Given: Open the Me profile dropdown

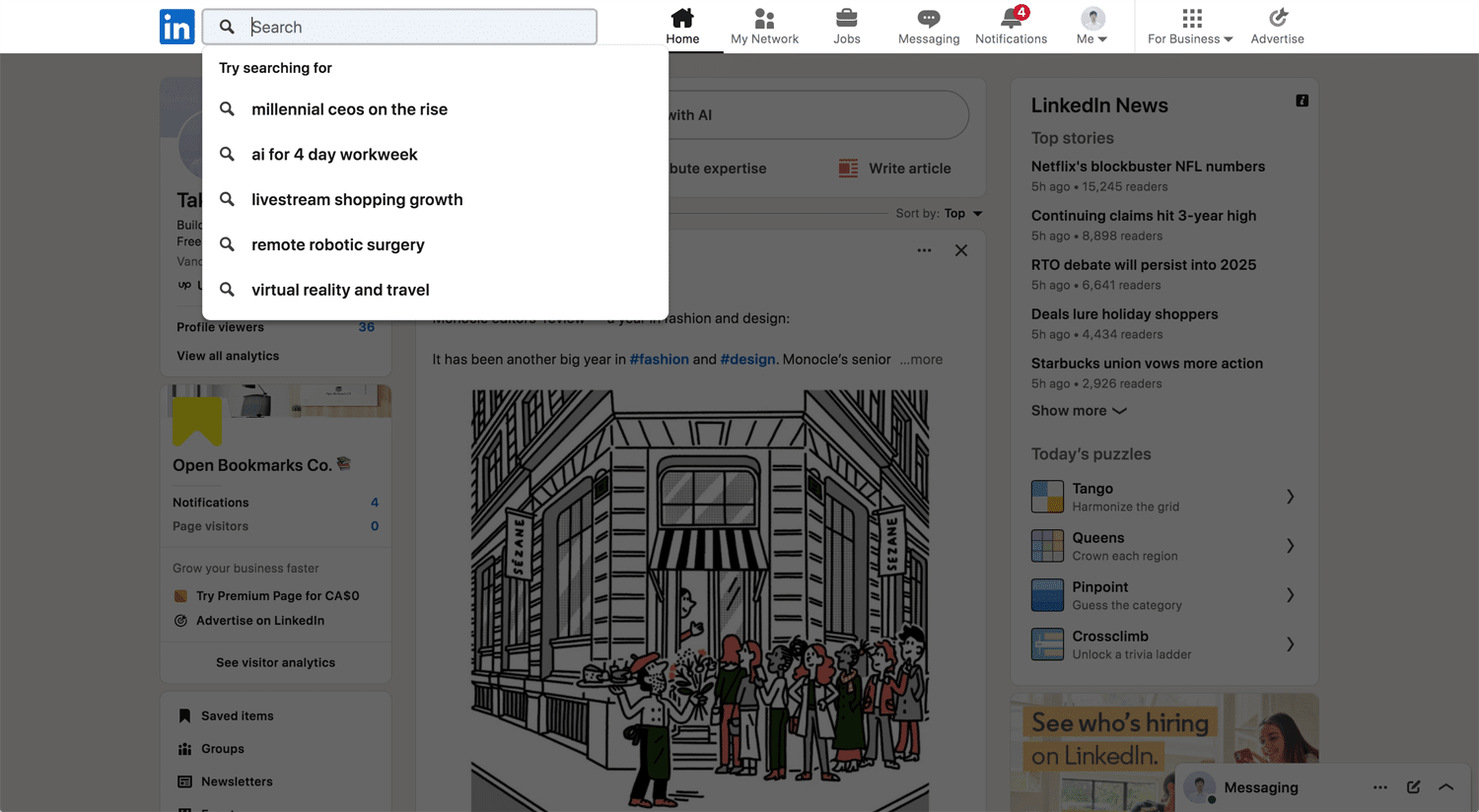Looking at the screenshot, I should 1092,27.
